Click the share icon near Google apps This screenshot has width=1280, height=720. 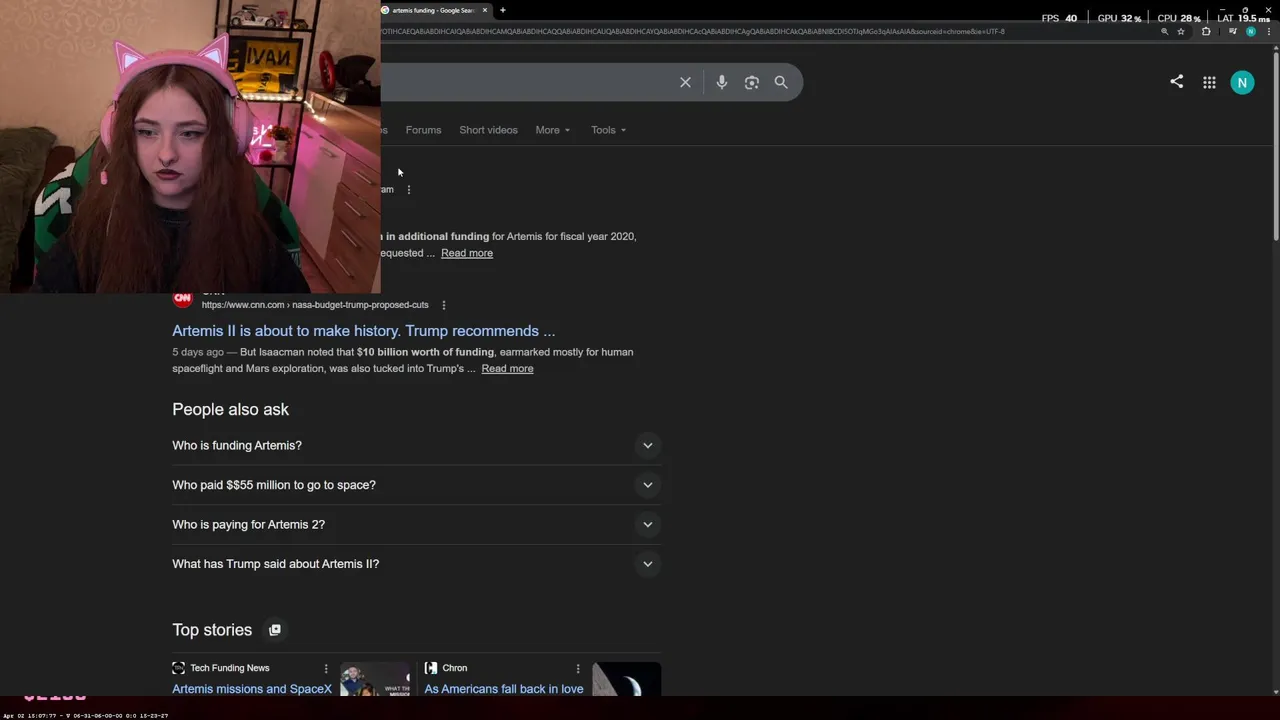pos(1176,82)
